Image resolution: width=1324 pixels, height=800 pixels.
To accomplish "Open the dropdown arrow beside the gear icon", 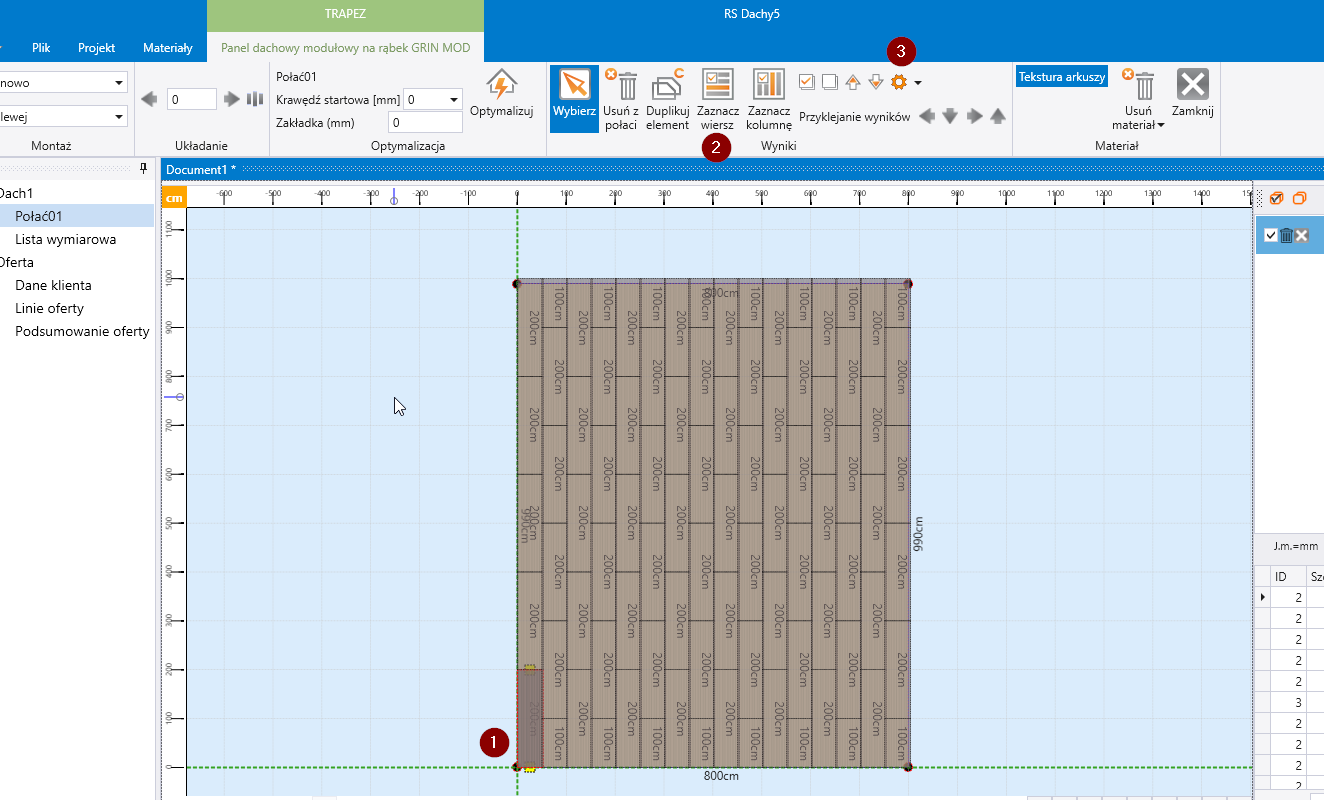I will (918, 83).
